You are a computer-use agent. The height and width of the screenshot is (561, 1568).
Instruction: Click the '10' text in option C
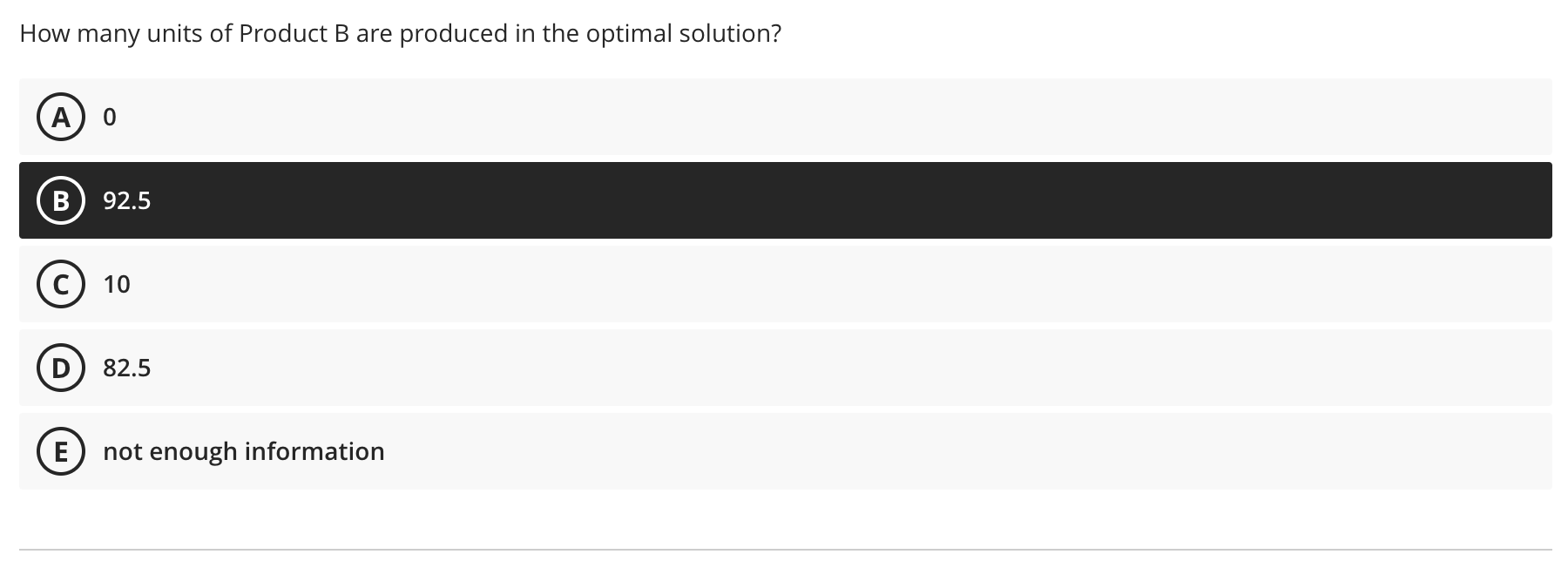(x=117, y=284)
